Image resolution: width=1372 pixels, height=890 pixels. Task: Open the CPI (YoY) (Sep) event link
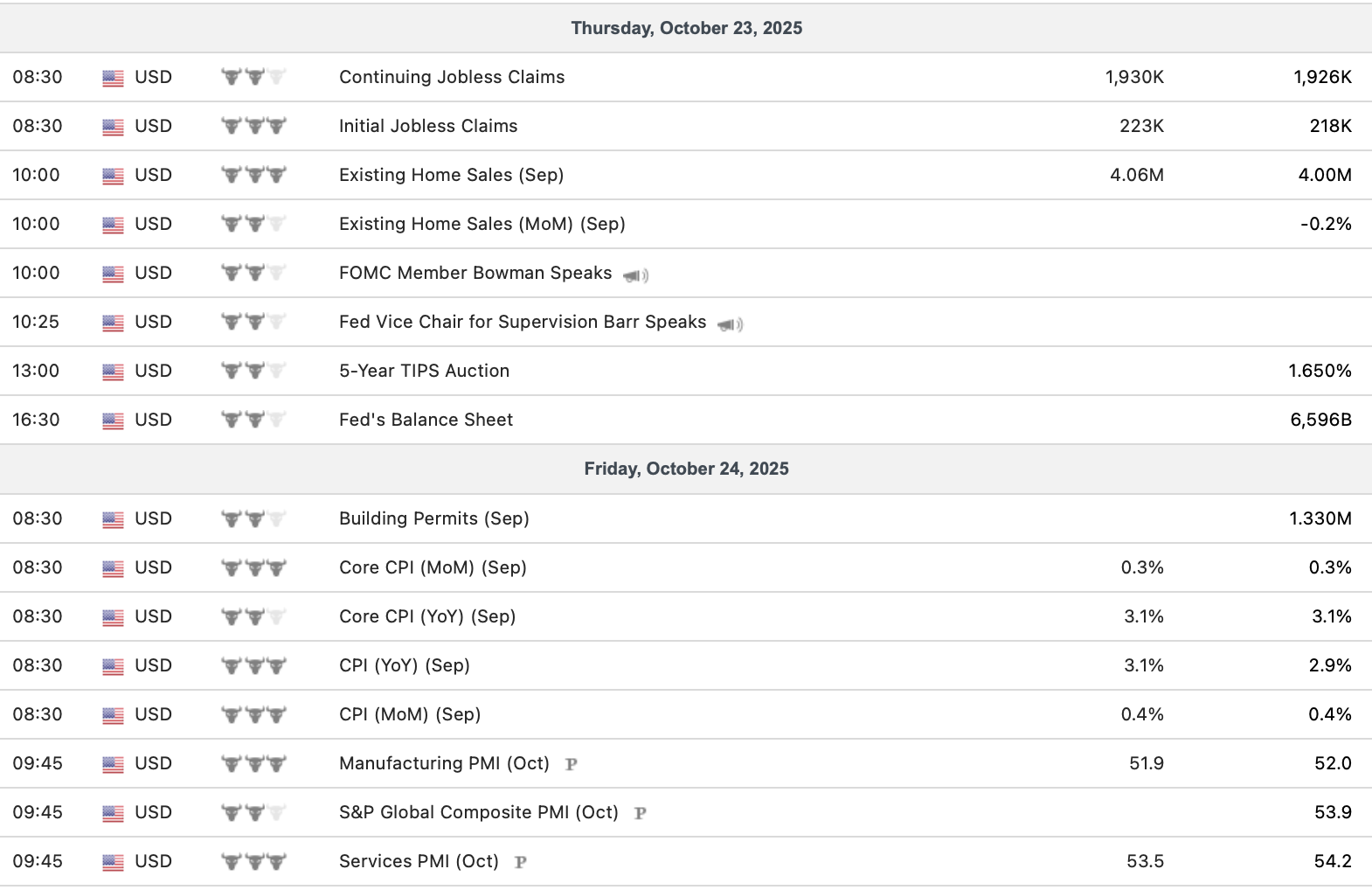[404, 665]
